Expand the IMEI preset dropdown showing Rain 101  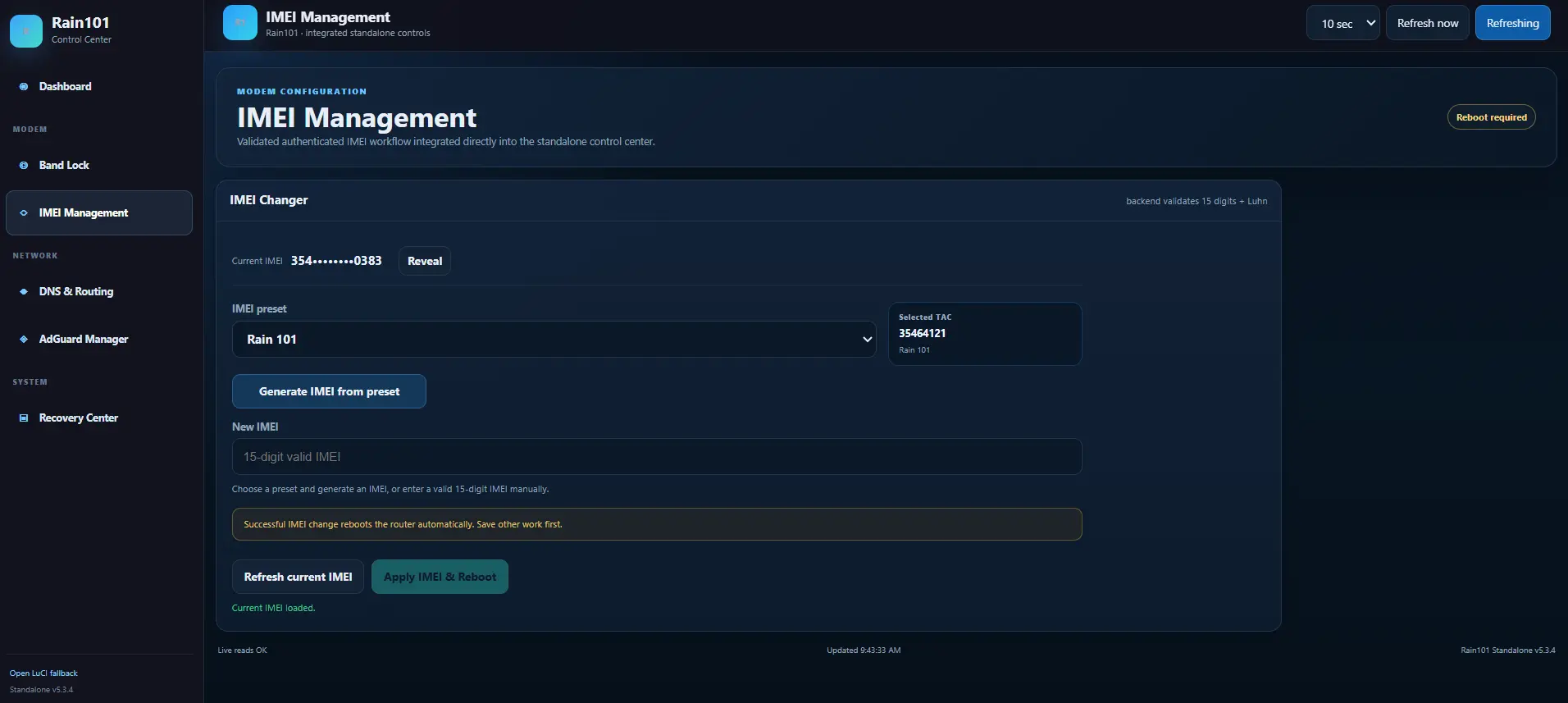pyautogui.click(x=554, y=339)
